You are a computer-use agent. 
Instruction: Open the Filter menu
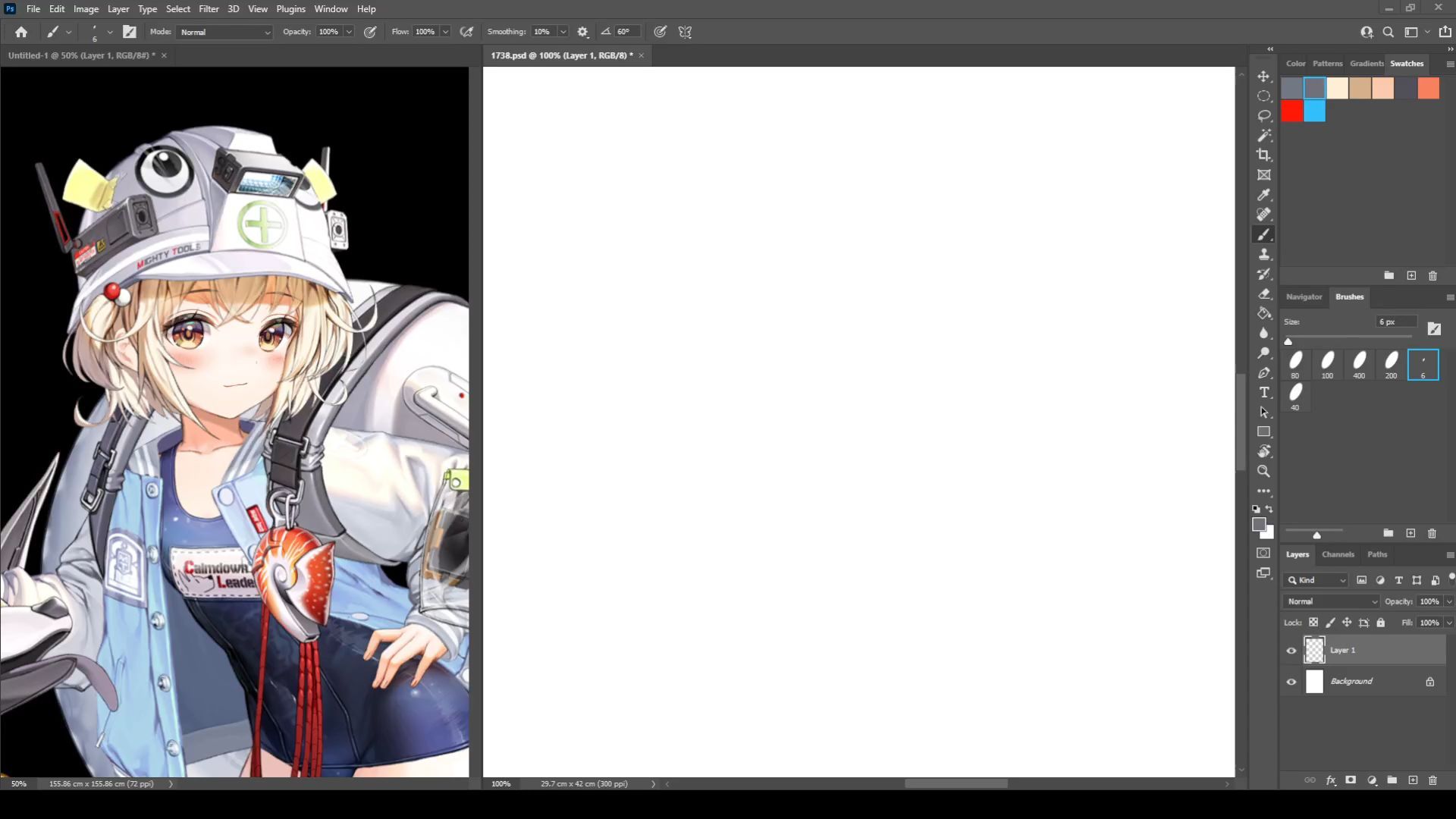209,9
